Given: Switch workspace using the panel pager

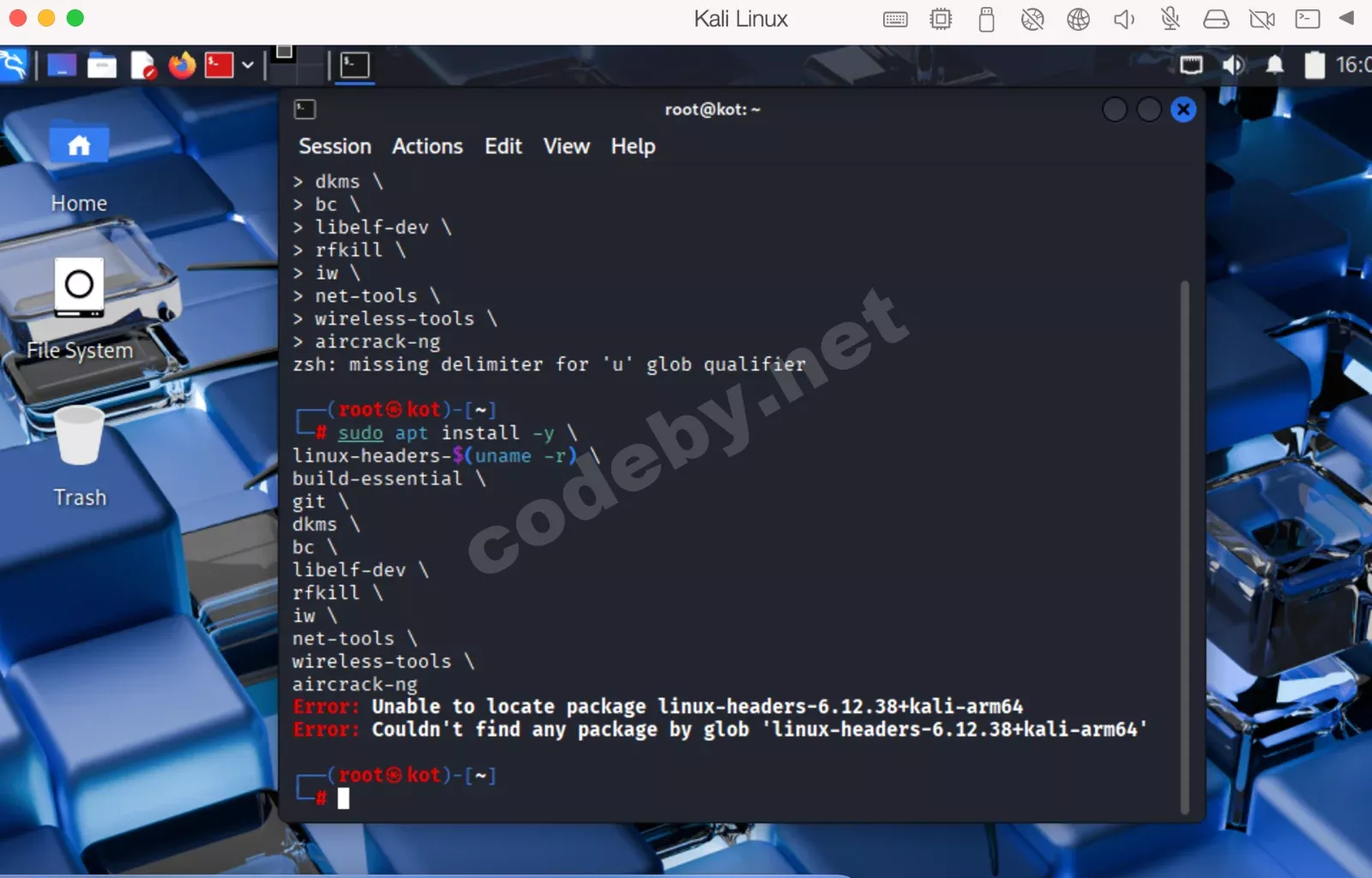Looking at the screenshot, I should [296, 65].
